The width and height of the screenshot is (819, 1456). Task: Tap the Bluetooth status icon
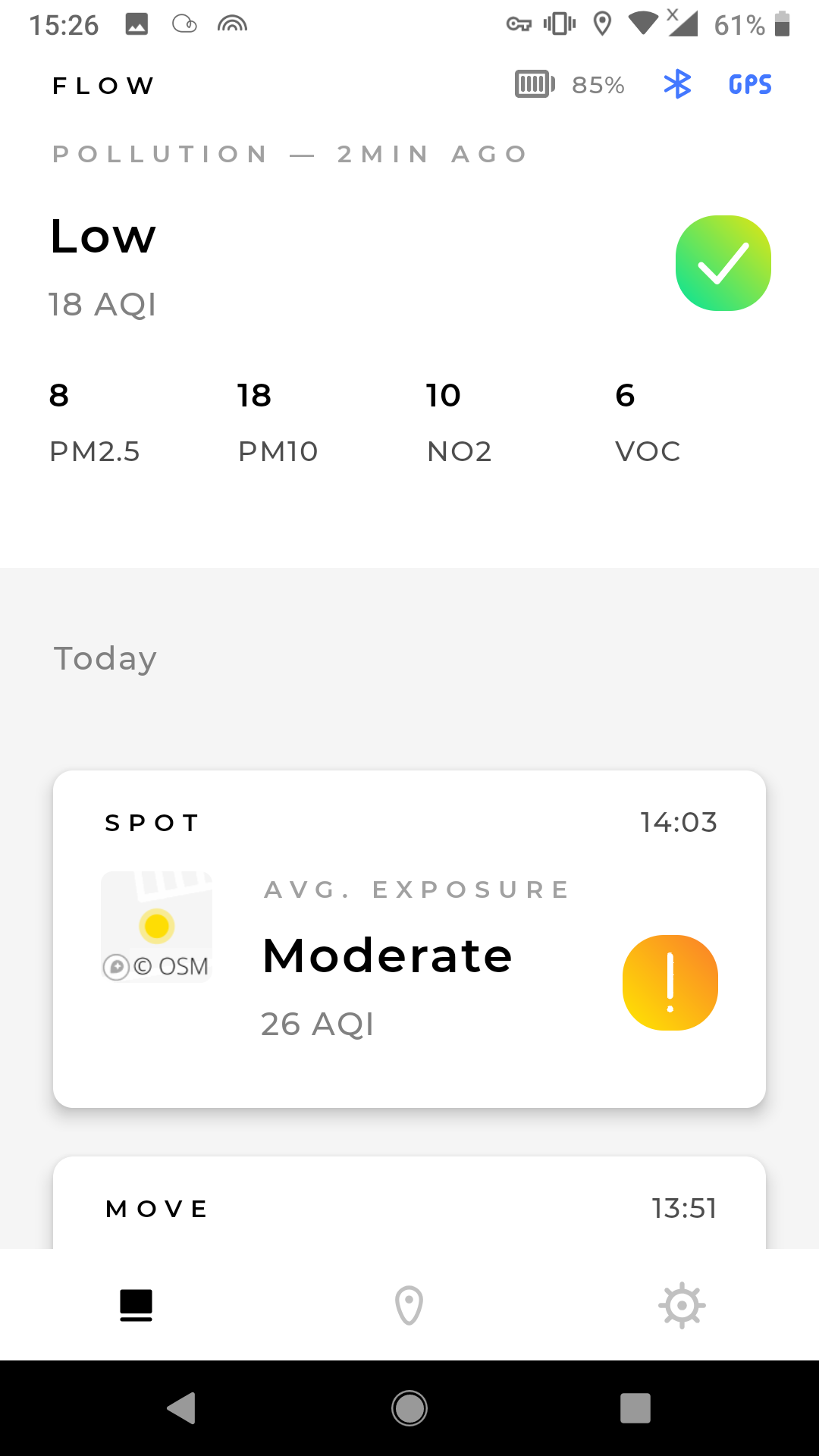coord(677,84)
